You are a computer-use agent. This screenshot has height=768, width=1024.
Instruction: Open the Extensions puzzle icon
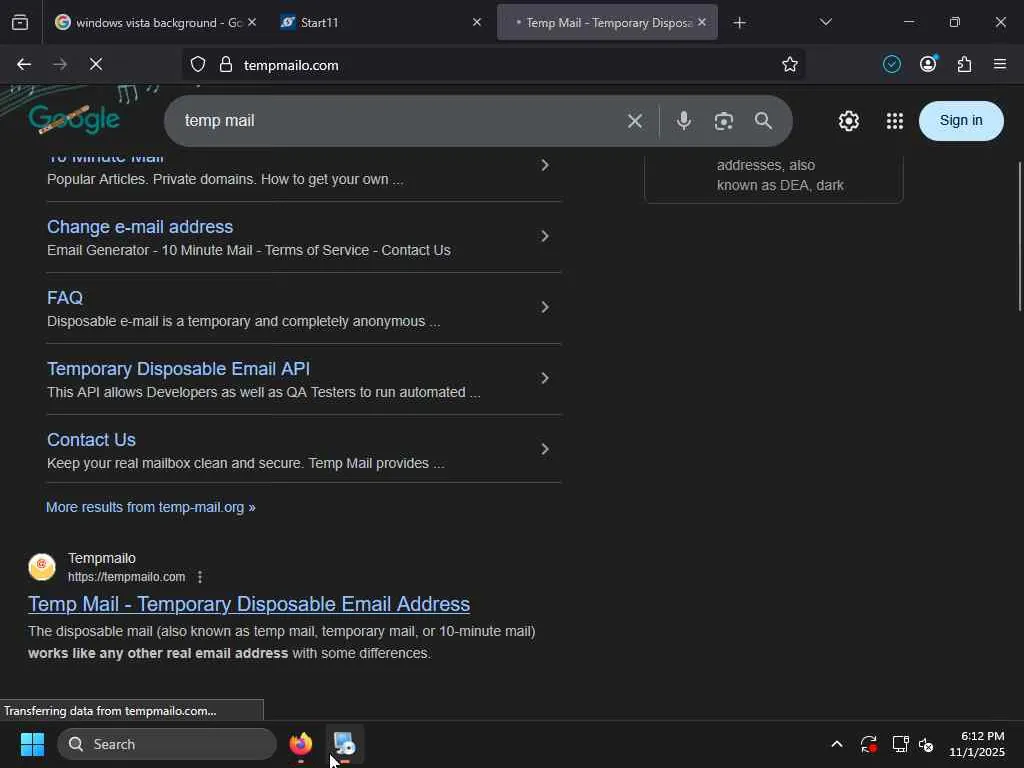(964, 64)
